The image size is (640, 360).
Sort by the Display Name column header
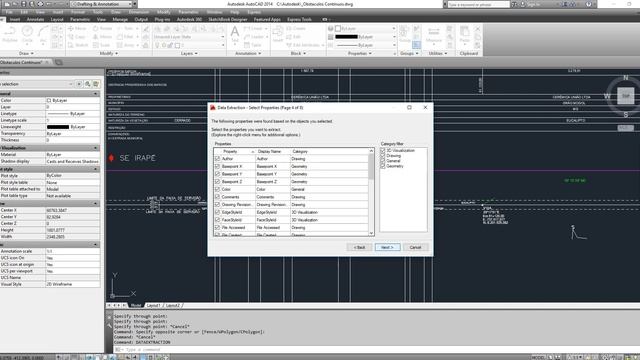coord(273,151)
